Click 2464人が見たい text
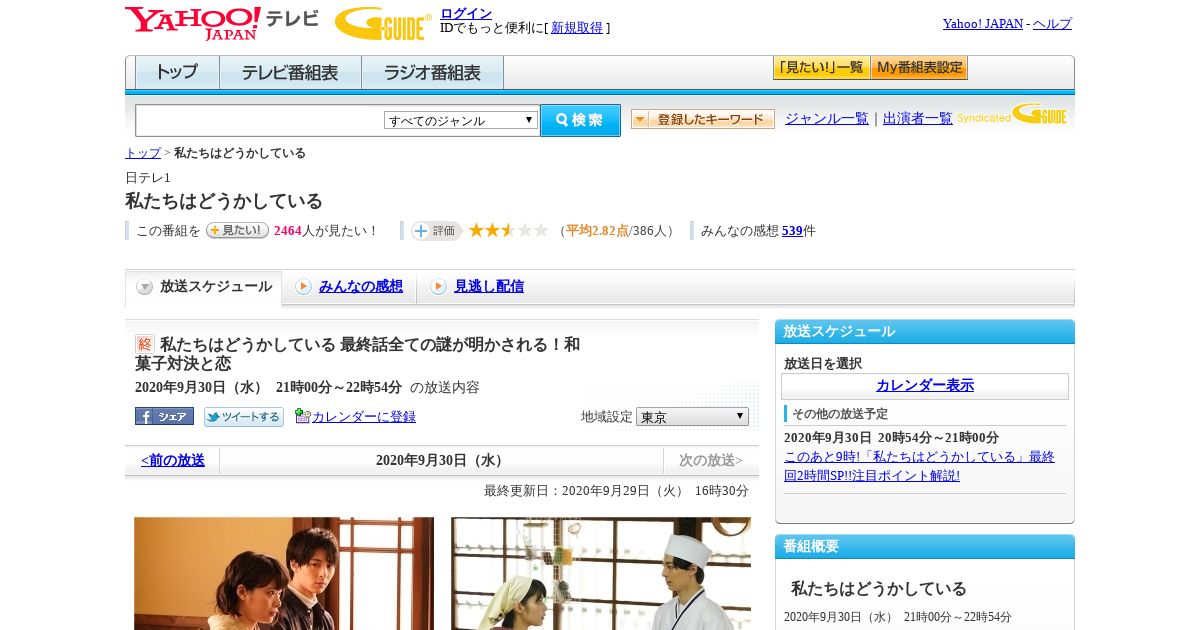Viewport: 1200px width, 630px height. coord(325,231)
